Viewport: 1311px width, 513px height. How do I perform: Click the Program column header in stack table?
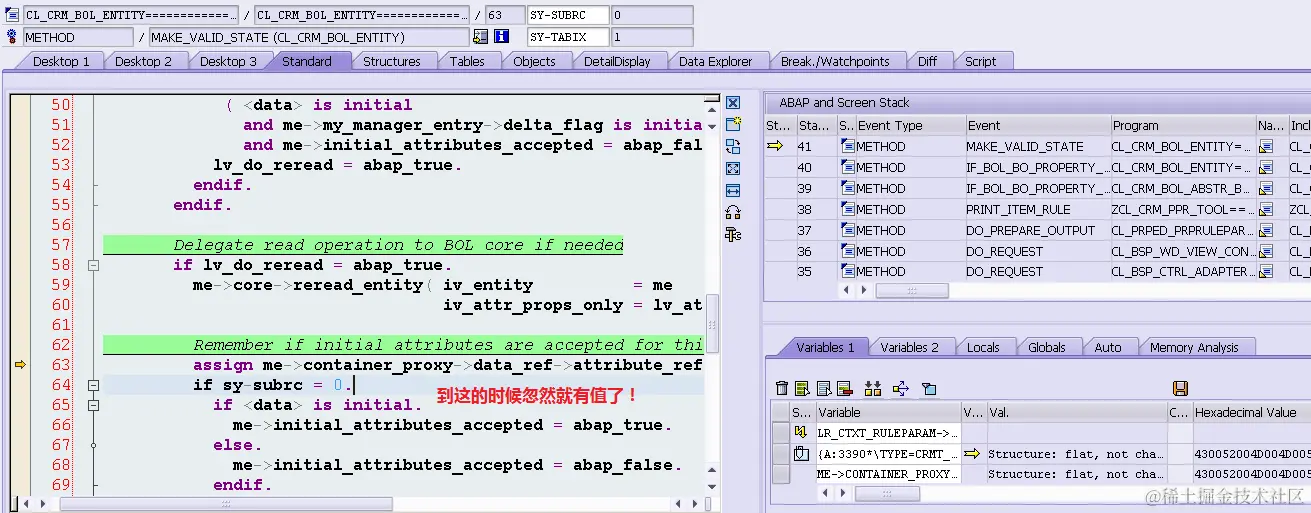point(1183,125)
